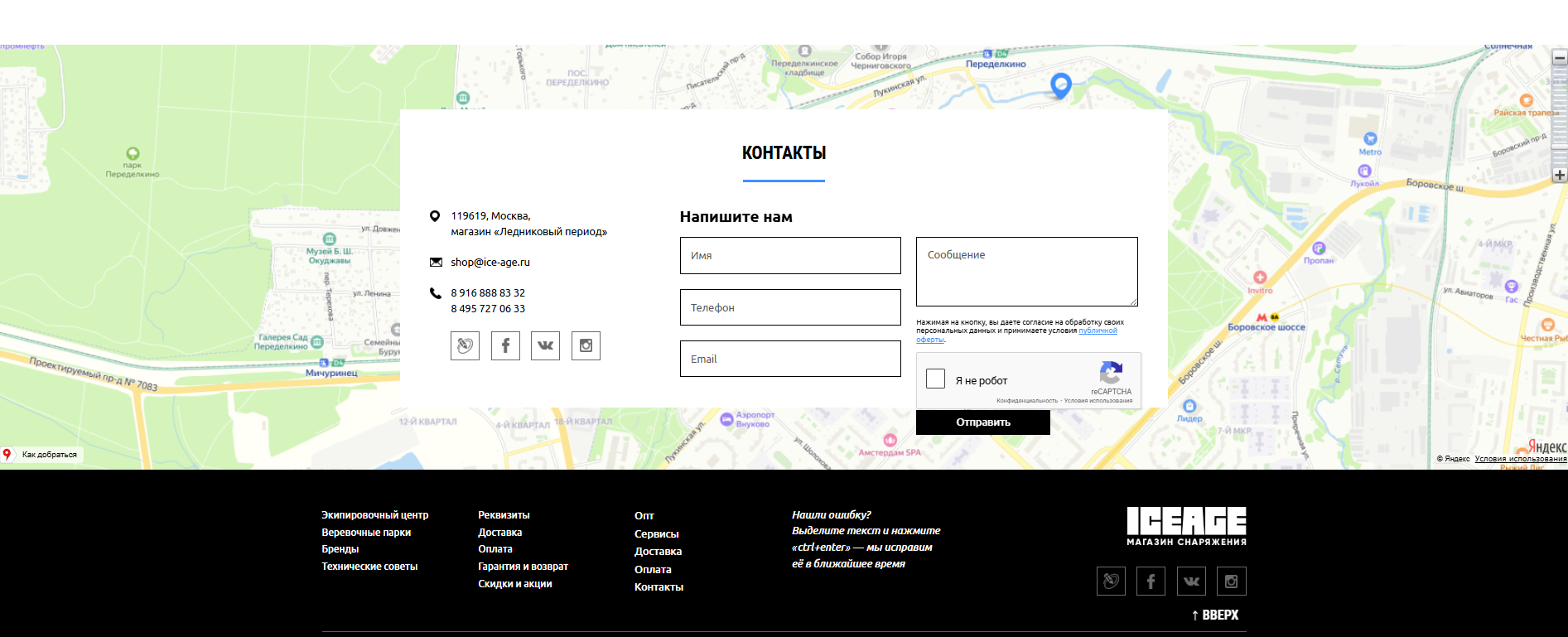The width and height of the screenshot is (1568, 637).
Task: Click the Имя input field
Action: click(x=790, y=256)
